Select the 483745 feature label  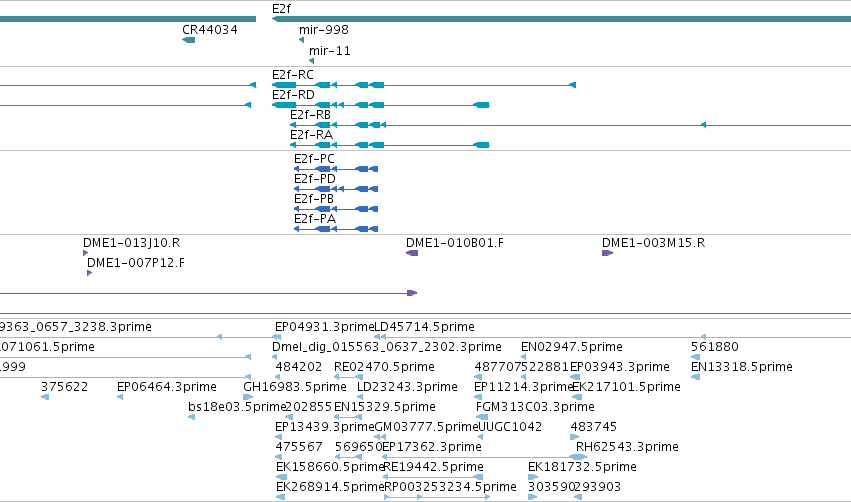coord(594,428)
